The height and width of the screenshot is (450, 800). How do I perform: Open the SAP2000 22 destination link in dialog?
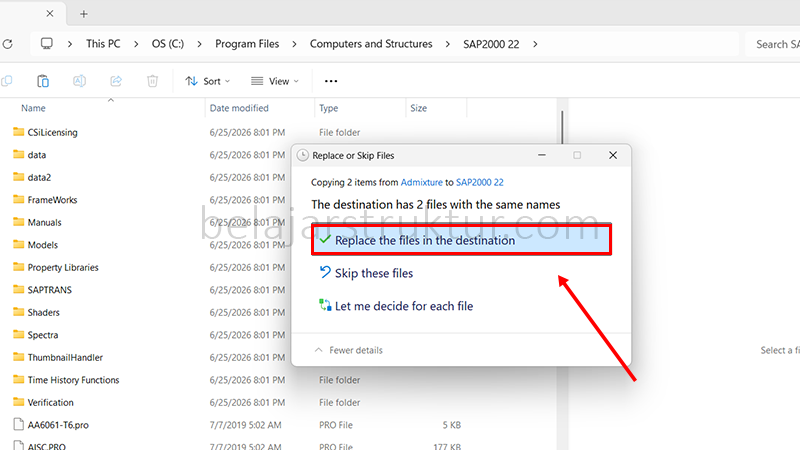tap(480, 182)
